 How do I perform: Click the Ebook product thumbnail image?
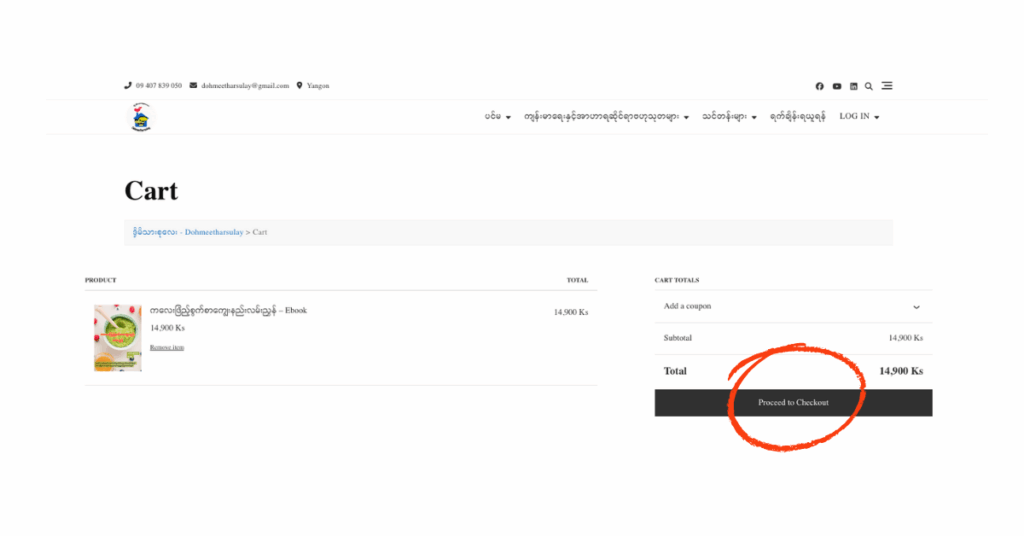(118, 338)
